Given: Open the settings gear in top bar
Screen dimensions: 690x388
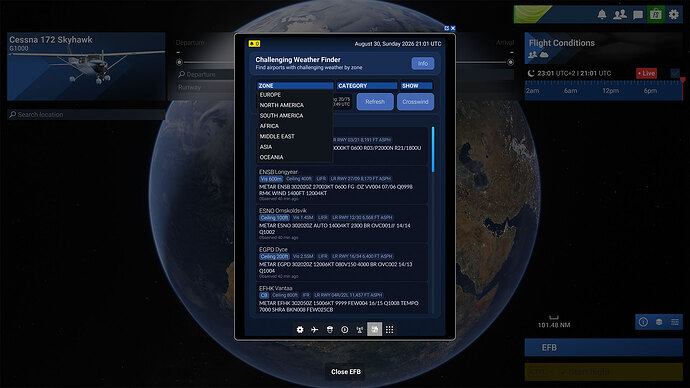Looking at the screenshot, I should click(x=674, y=15).
